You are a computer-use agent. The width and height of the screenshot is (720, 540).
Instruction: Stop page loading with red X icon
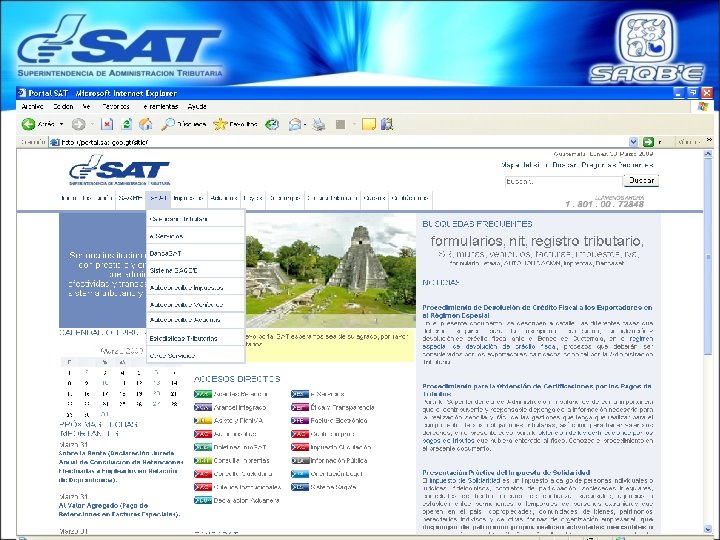pyautogui.click(x=107, y=124)
